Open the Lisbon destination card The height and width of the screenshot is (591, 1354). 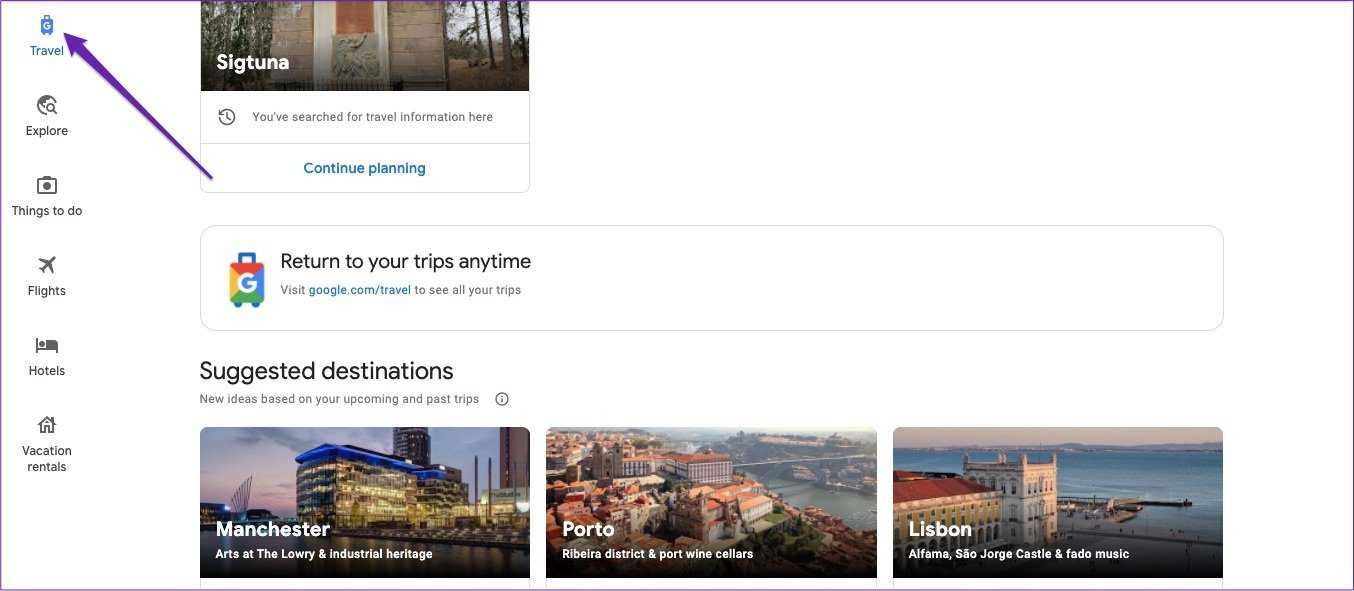pos(1057,502)
